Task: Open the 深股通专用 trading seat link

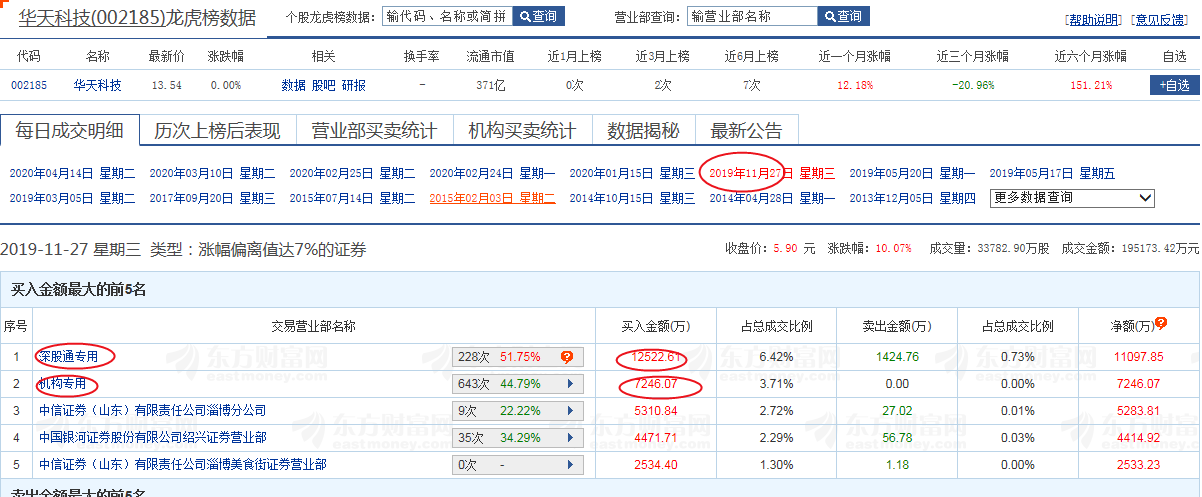Action: (69, 356)
